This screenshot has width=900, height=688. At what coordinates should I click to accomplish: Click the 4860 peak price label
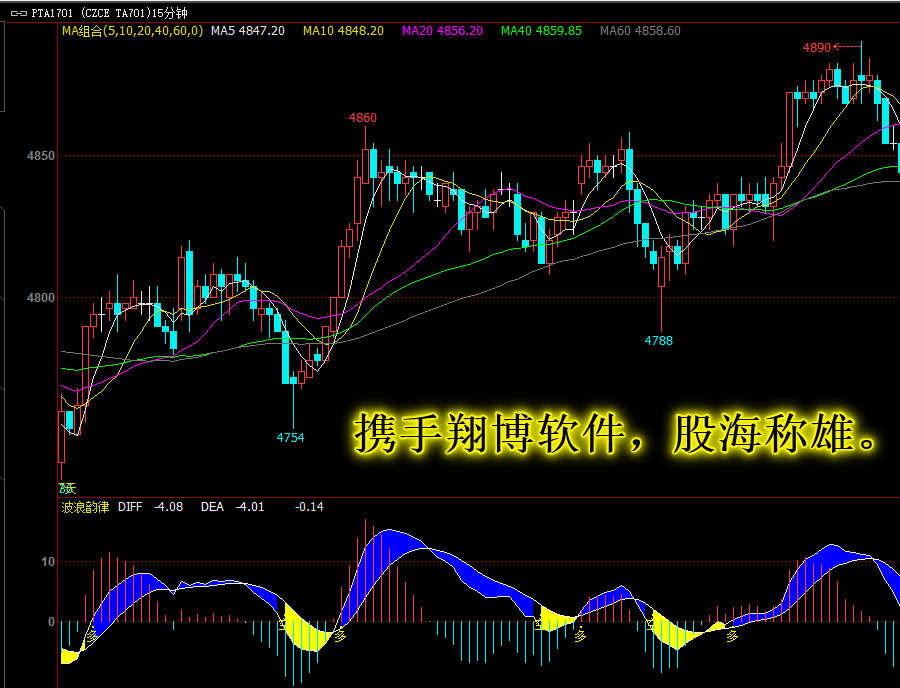(363, 118)
